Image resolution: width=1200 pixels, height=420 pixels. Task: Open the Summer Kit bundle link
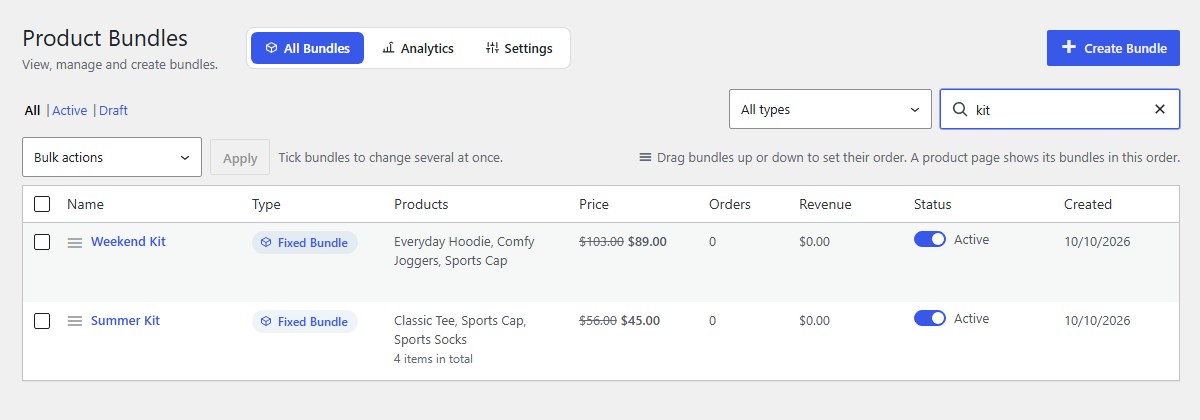(125, 321)
